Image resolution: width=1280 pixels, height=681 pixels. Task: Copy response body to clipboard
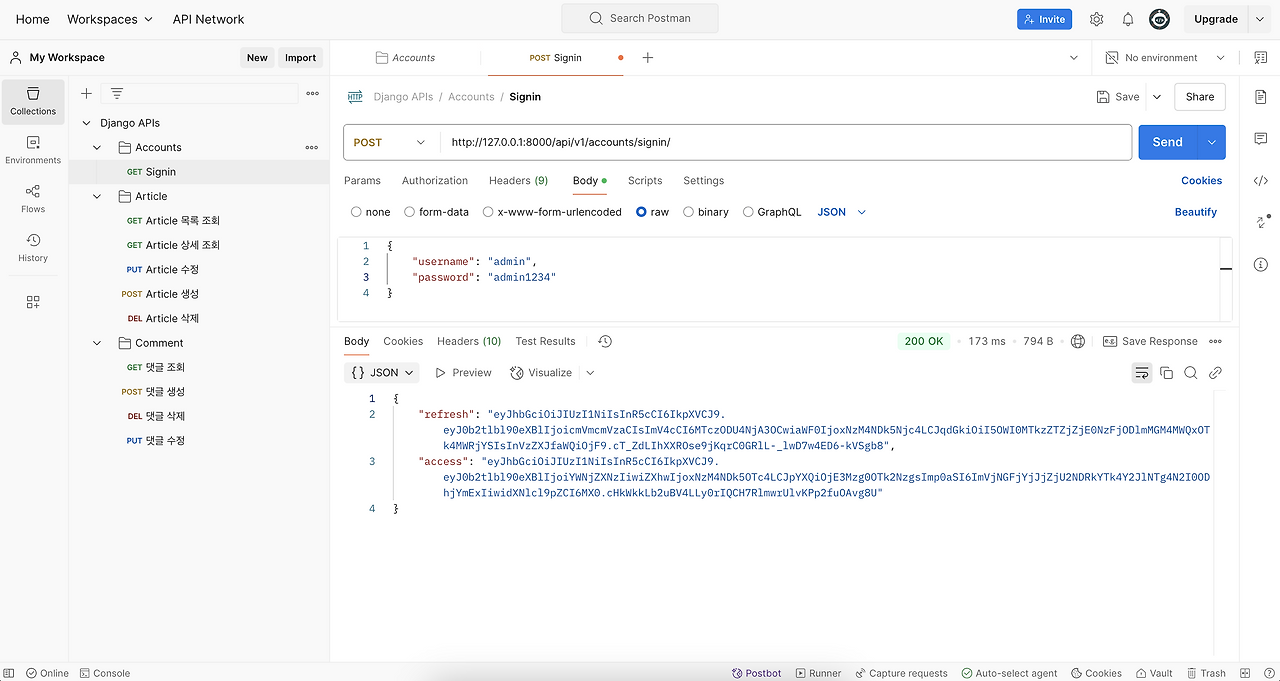1166,372
